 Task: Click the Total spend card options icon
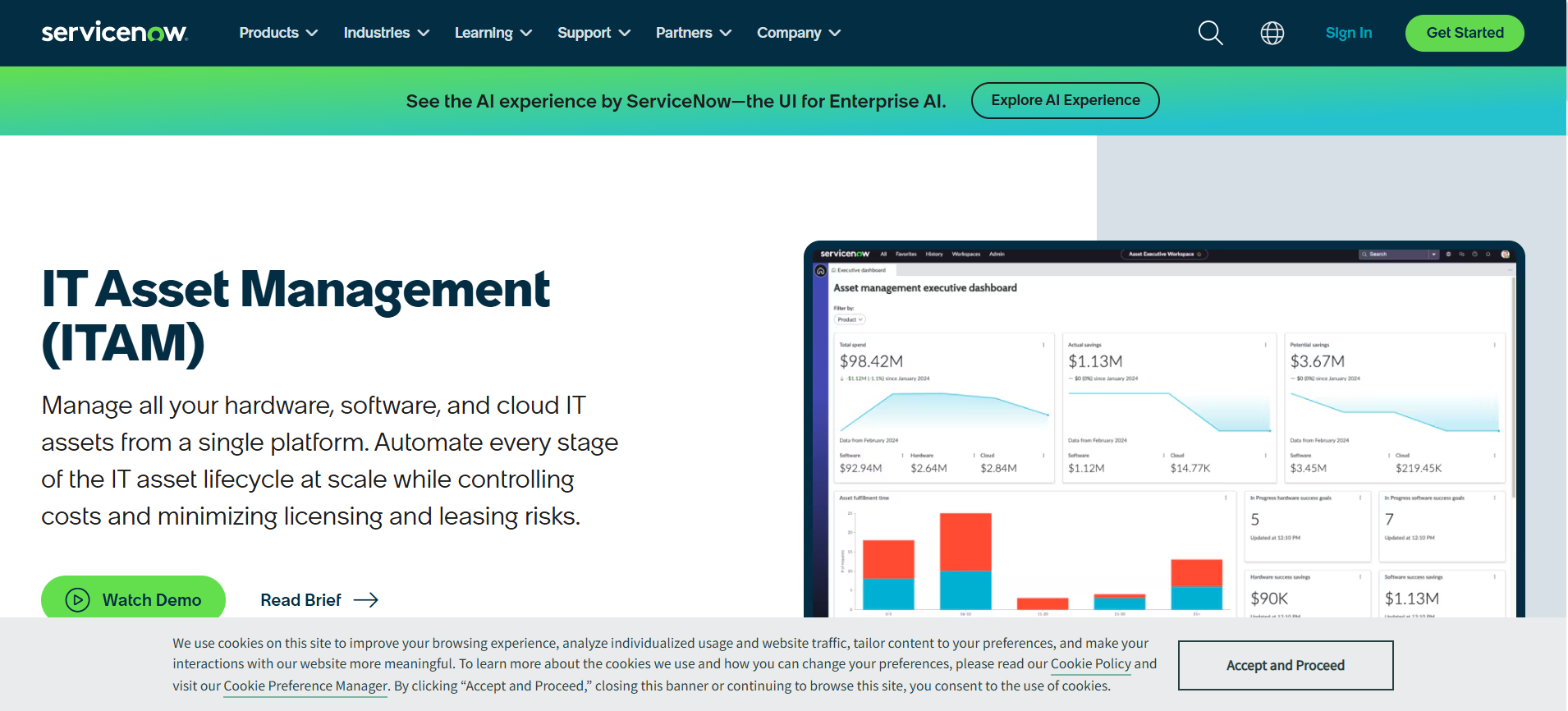click(x=1043, y=345)
